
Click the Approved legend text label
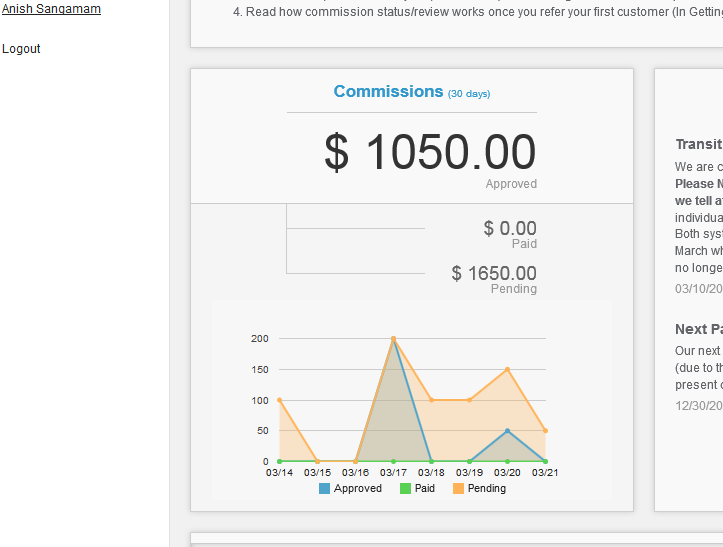pos(358,489)
